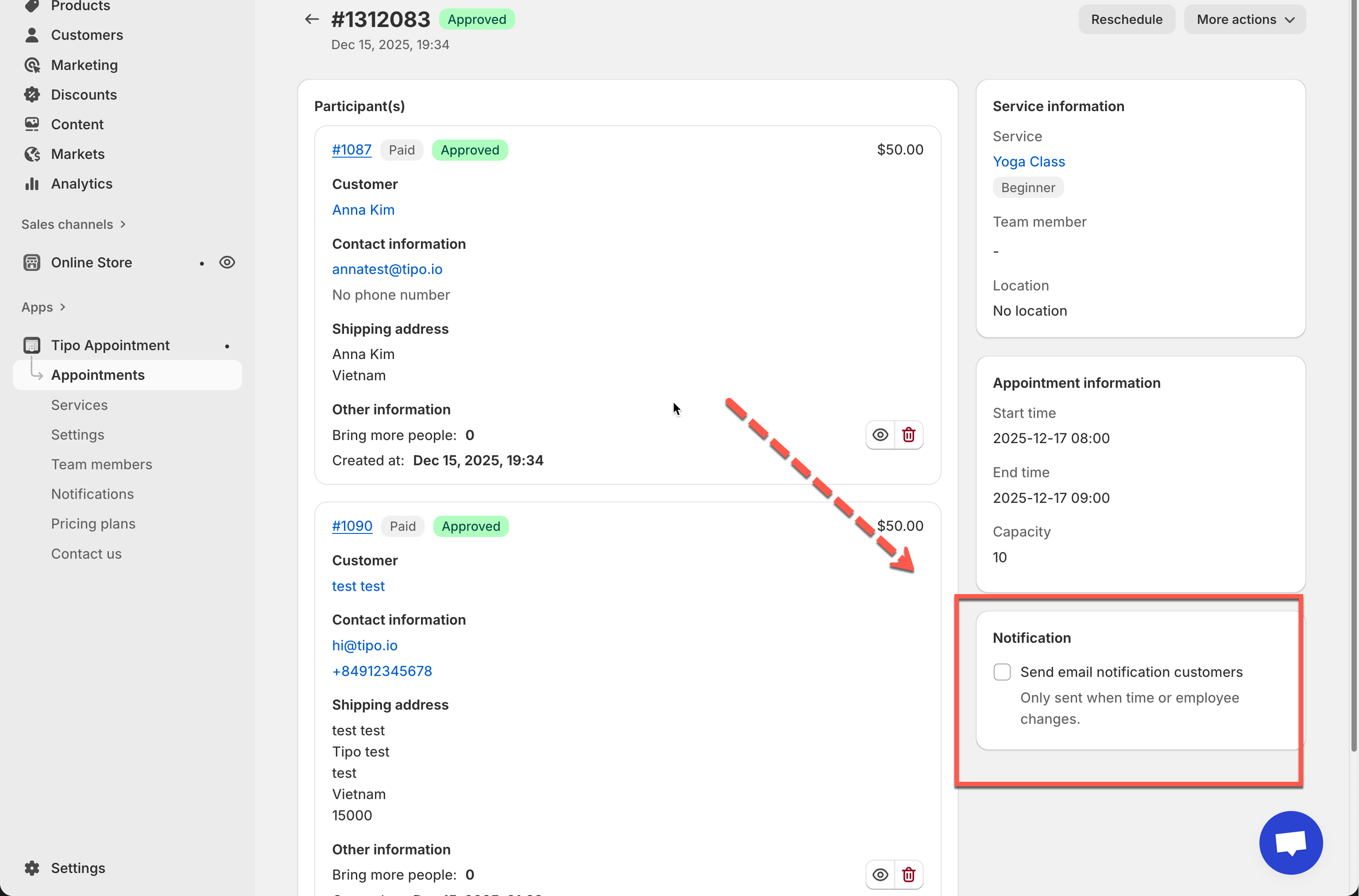Open customer Anna Kim link
The height and width of the screenshot is (896, 1359).
[x=363, y=210]
